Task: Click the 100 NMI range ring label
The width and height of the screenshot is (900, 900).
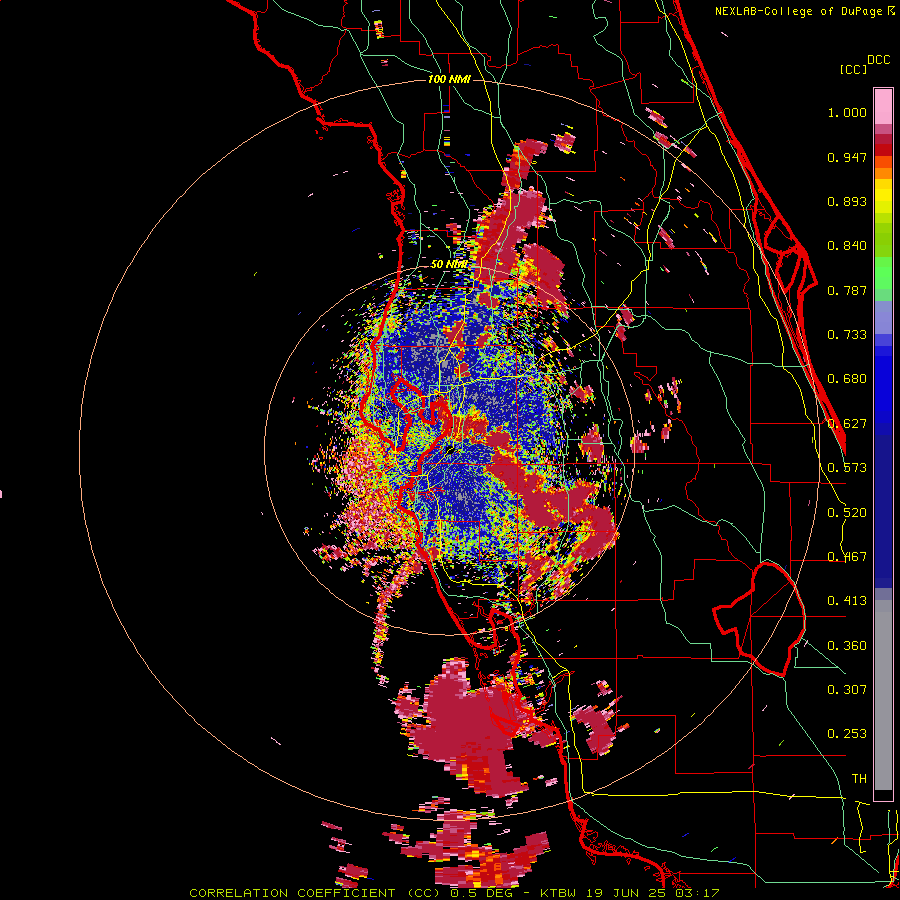Action: pos(449,79)
